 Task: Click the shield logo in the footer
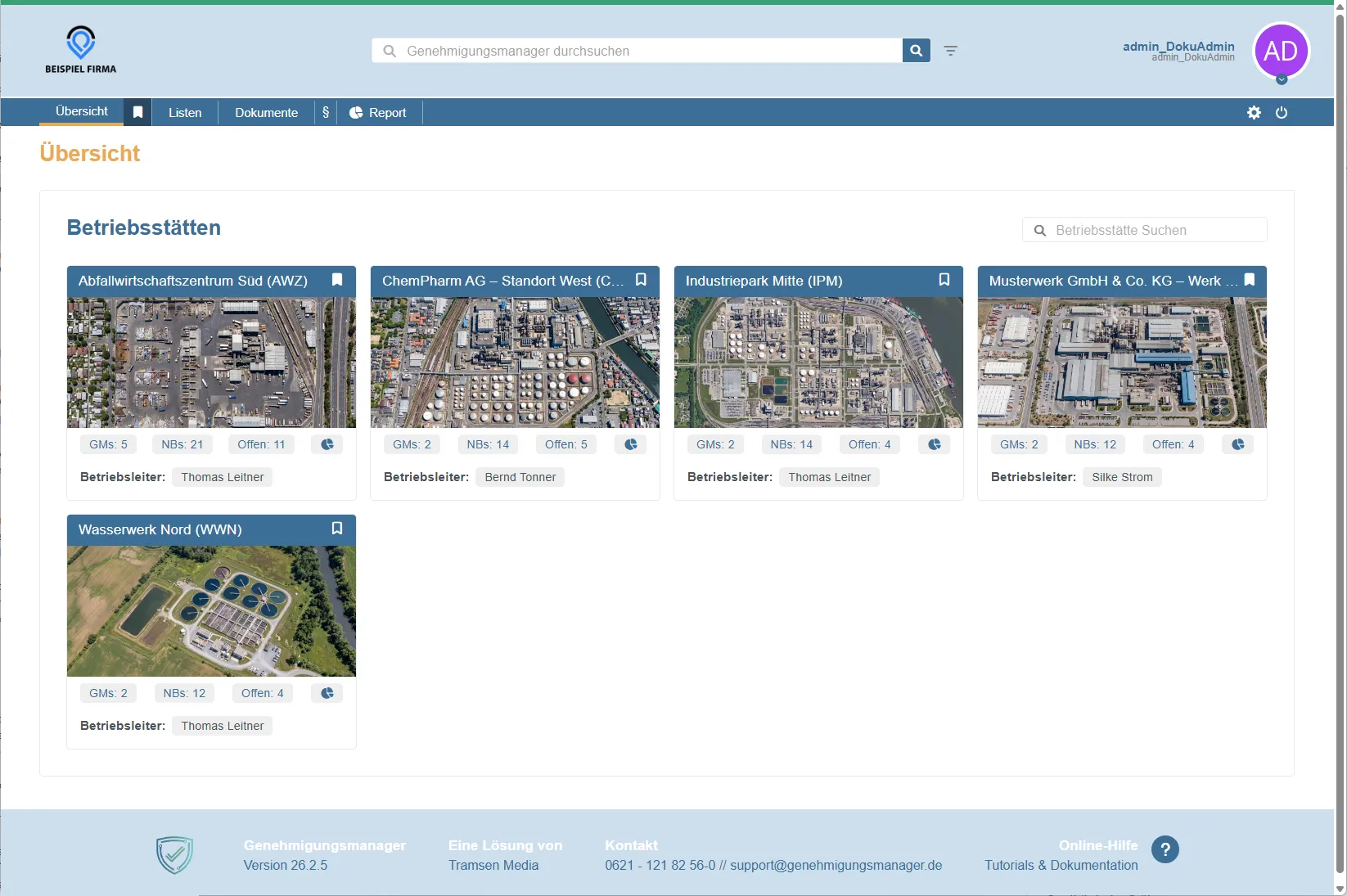point(174,855)
